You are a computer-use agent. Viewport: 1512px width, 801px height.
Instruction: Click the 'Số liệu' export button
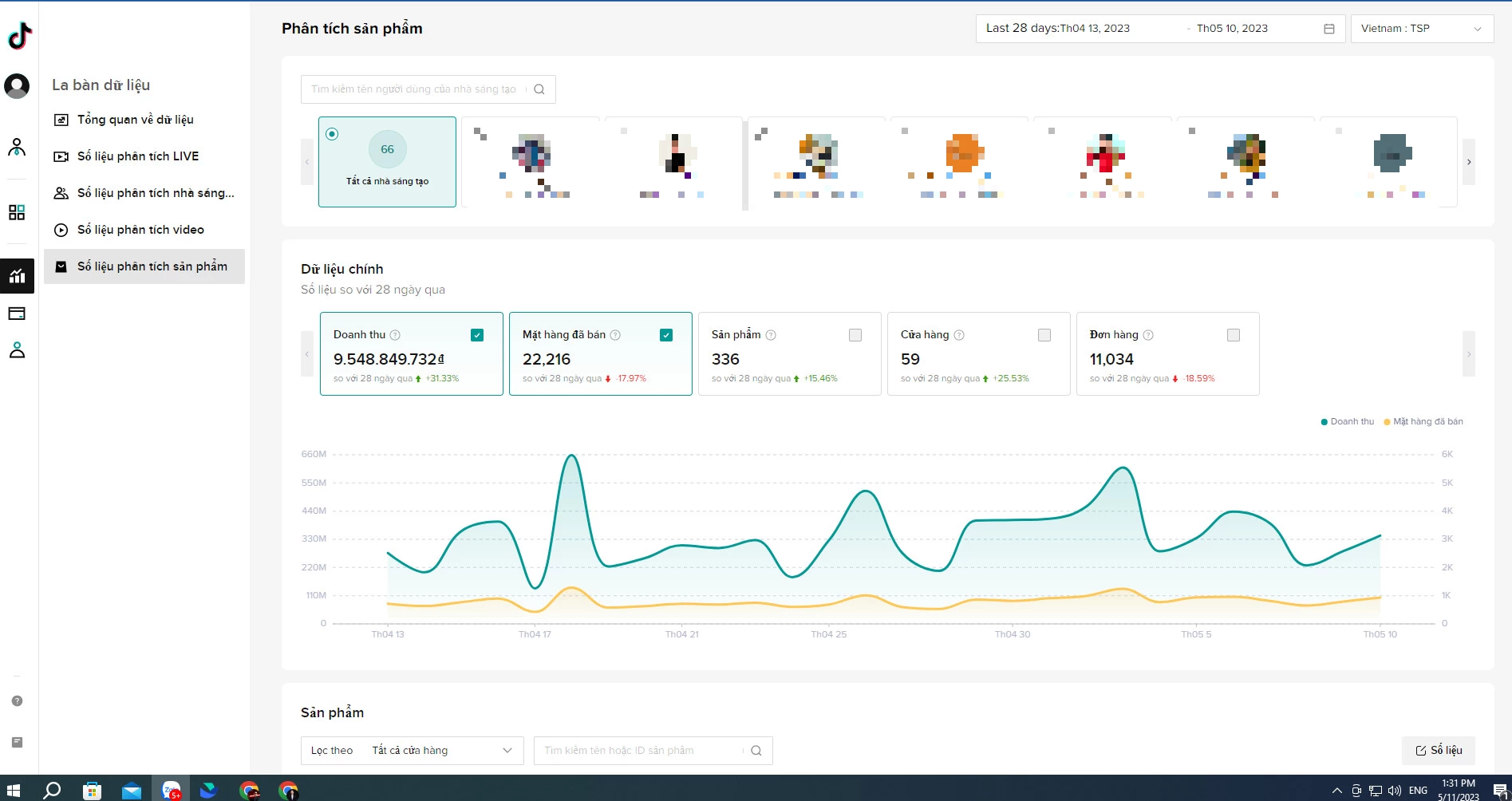[1438, 751]
